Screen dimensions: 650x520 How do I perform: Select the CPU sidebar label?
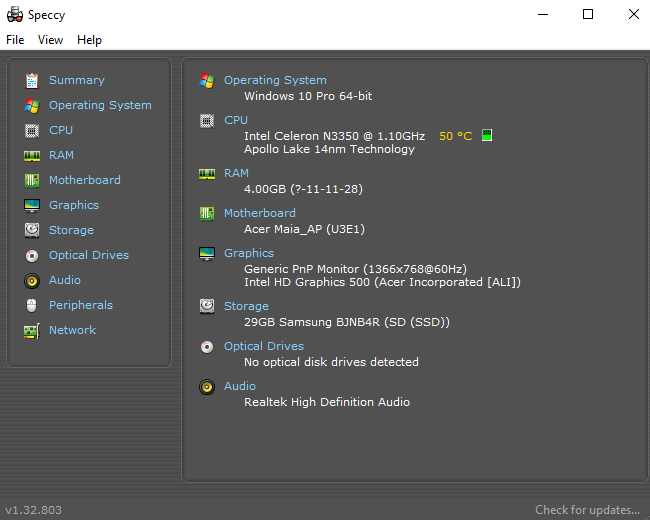(x=61, y=130)
